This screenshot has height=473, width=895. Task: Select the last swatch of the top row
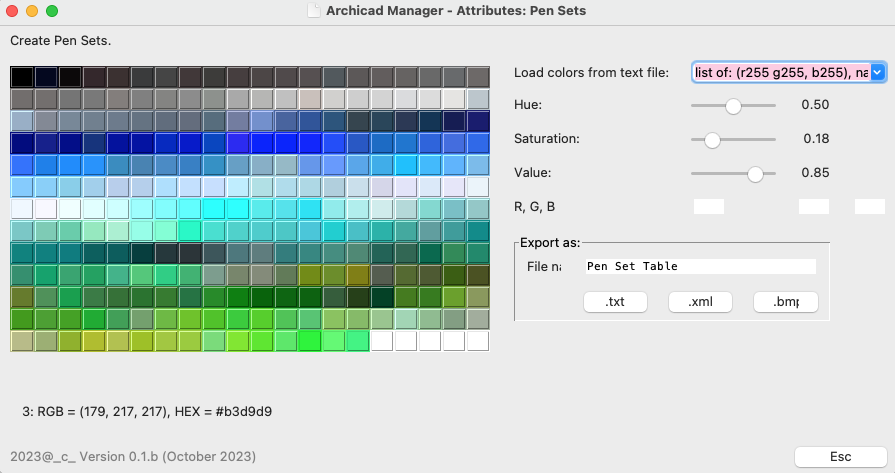pyautogui.click(x=478, y=77)
